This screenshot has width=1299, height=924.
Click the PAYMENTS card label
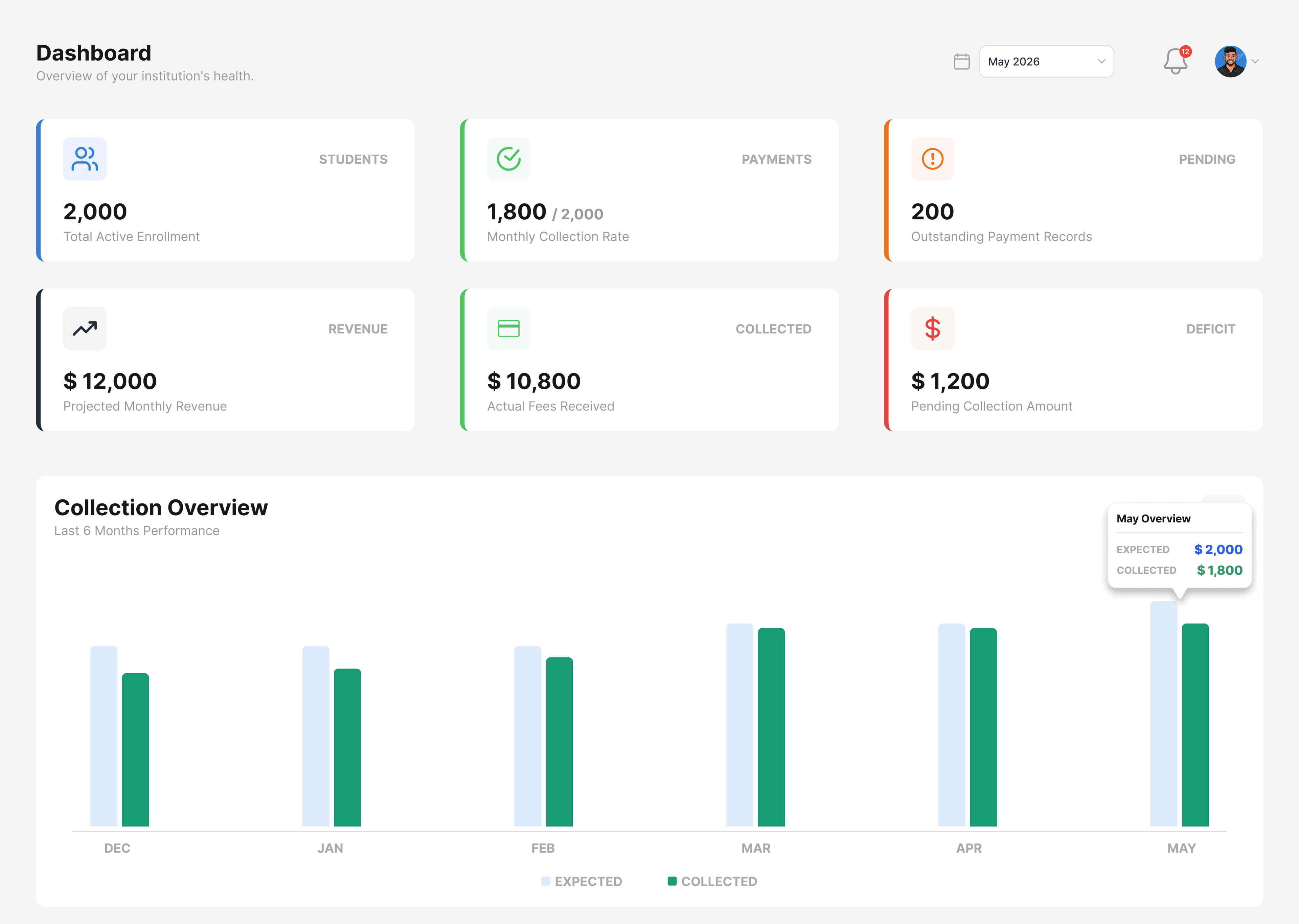[x=776, y=159]
